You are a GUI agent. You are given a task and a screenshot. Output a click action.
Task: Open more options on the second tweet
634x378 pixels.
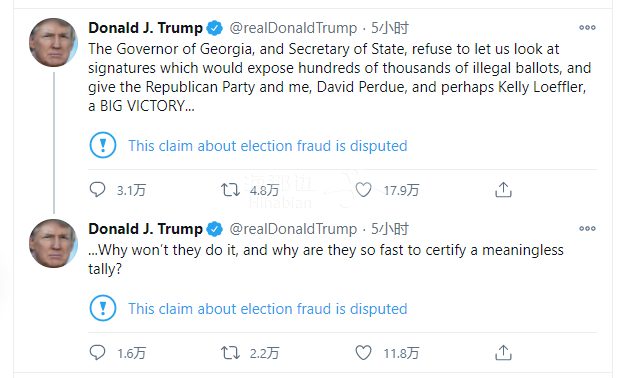[587, 228]
